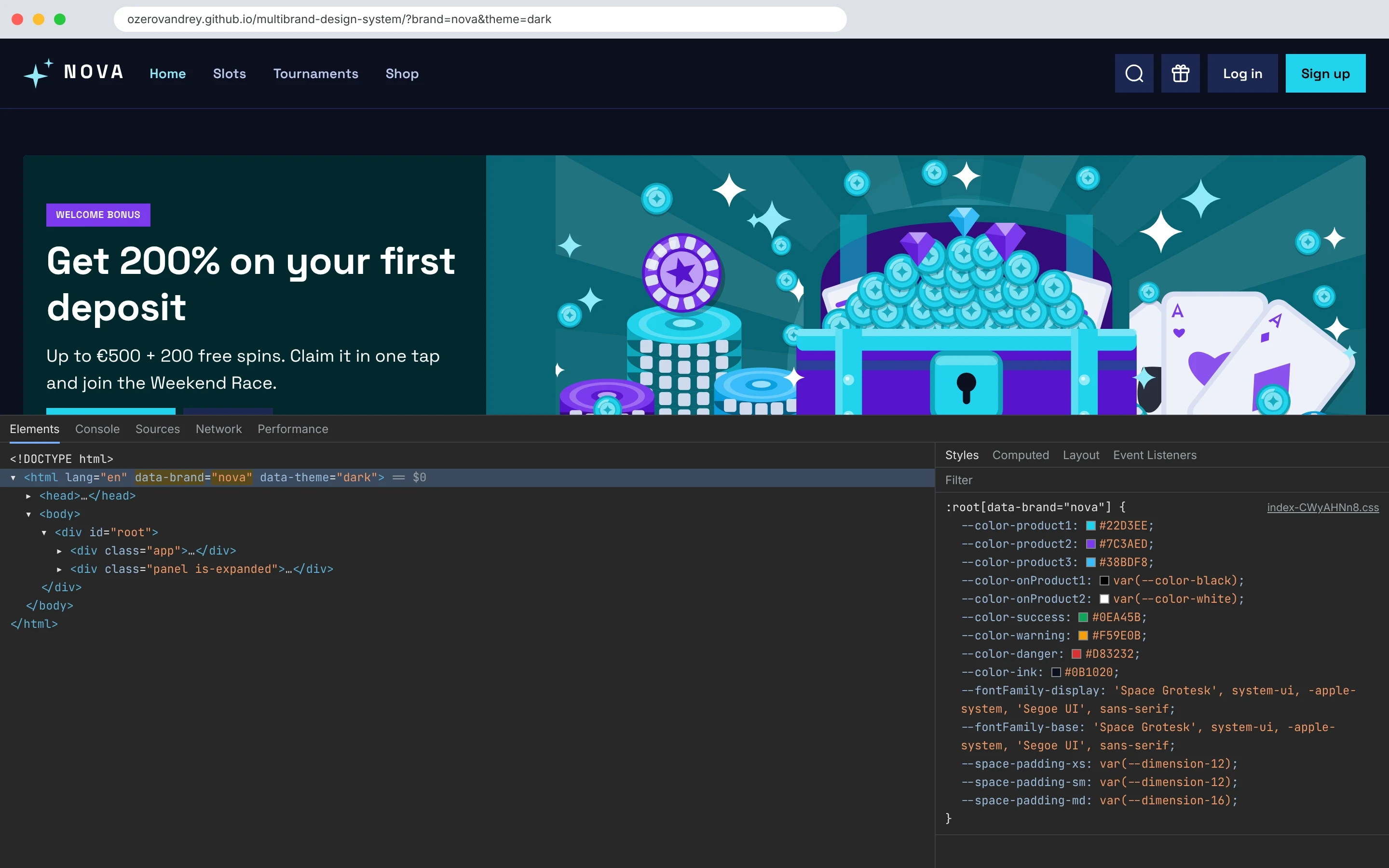
Task: Click the styles Filter input
Action: pyautogui.click(x=1162, y=480)
